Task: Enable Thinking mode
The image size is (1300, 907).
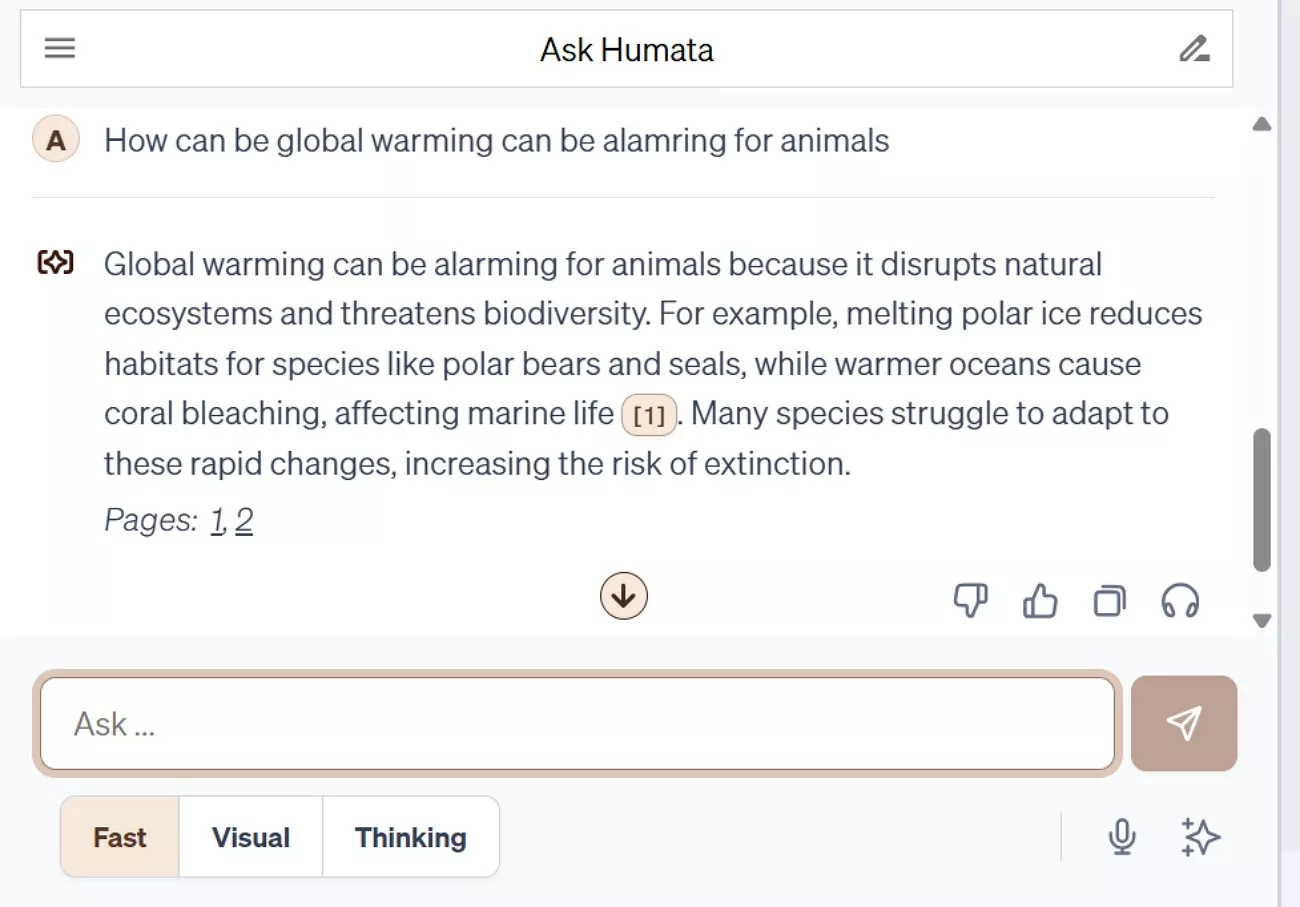Action: click(x=411, y=837)
